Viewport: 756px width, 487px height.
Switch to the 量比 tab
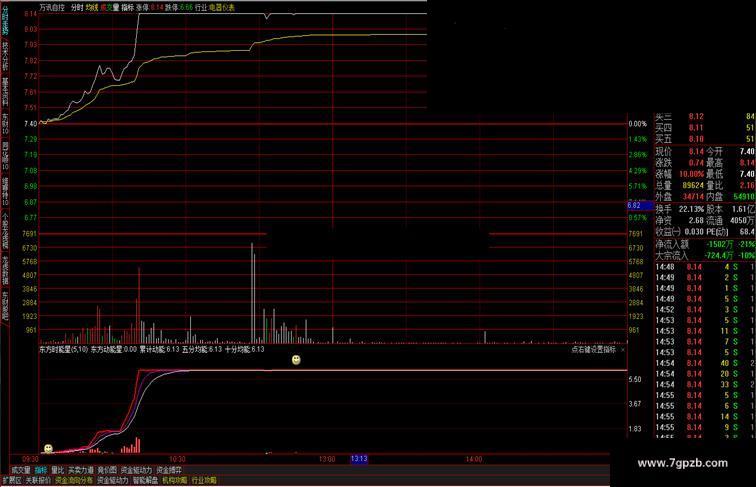click(x=57, y=470)
